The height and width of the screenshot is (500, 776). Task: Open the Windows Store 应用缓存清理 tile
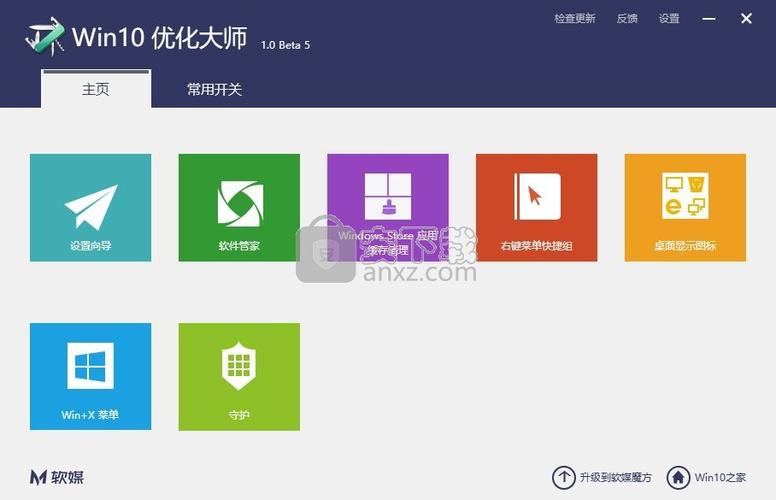click(388, 207)
